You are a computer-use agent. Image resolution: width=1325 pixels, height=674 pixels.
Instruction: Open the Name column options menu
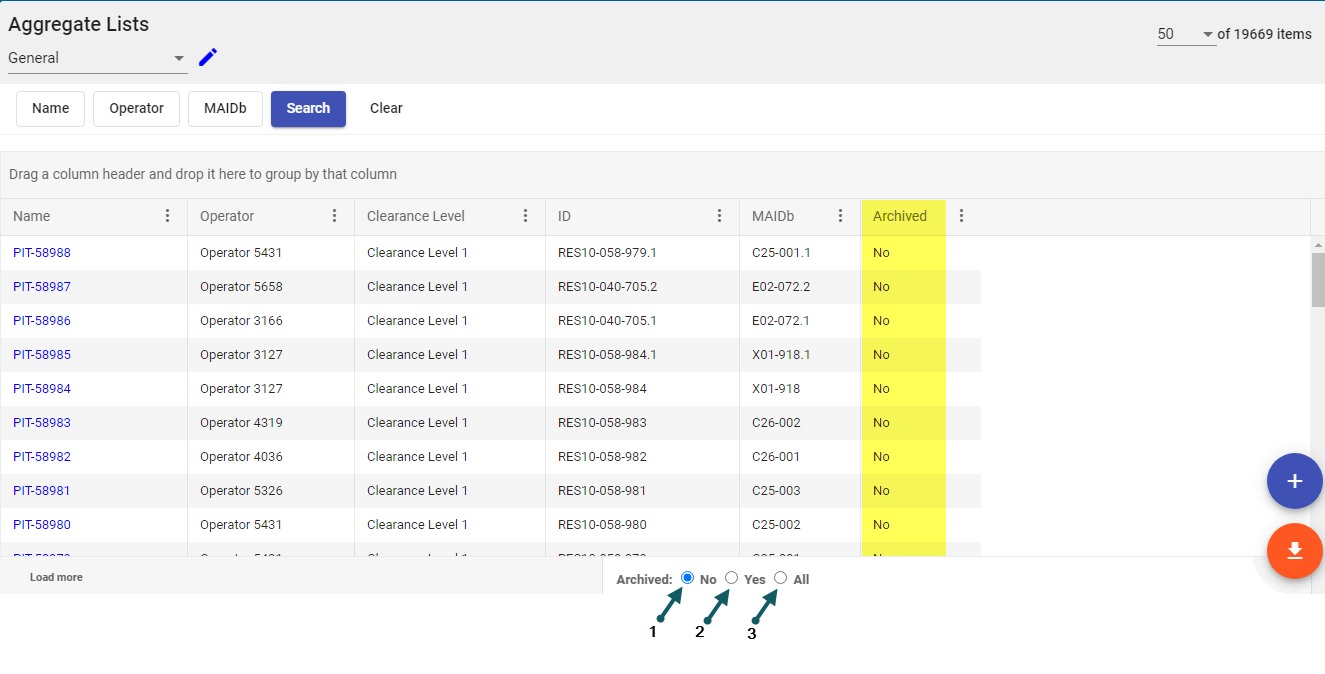168,216
